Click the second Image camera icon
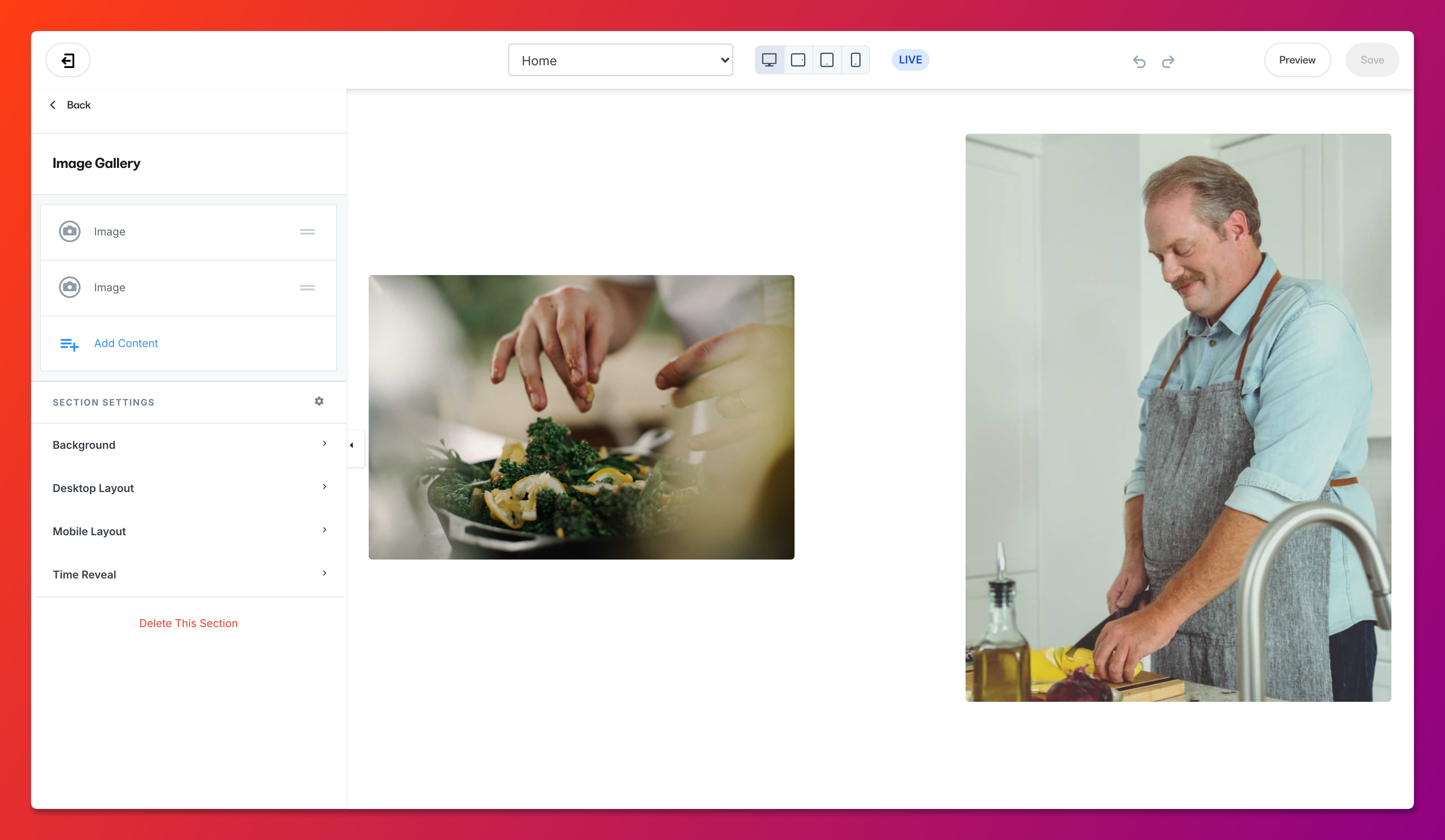 (x=70, y=287)
